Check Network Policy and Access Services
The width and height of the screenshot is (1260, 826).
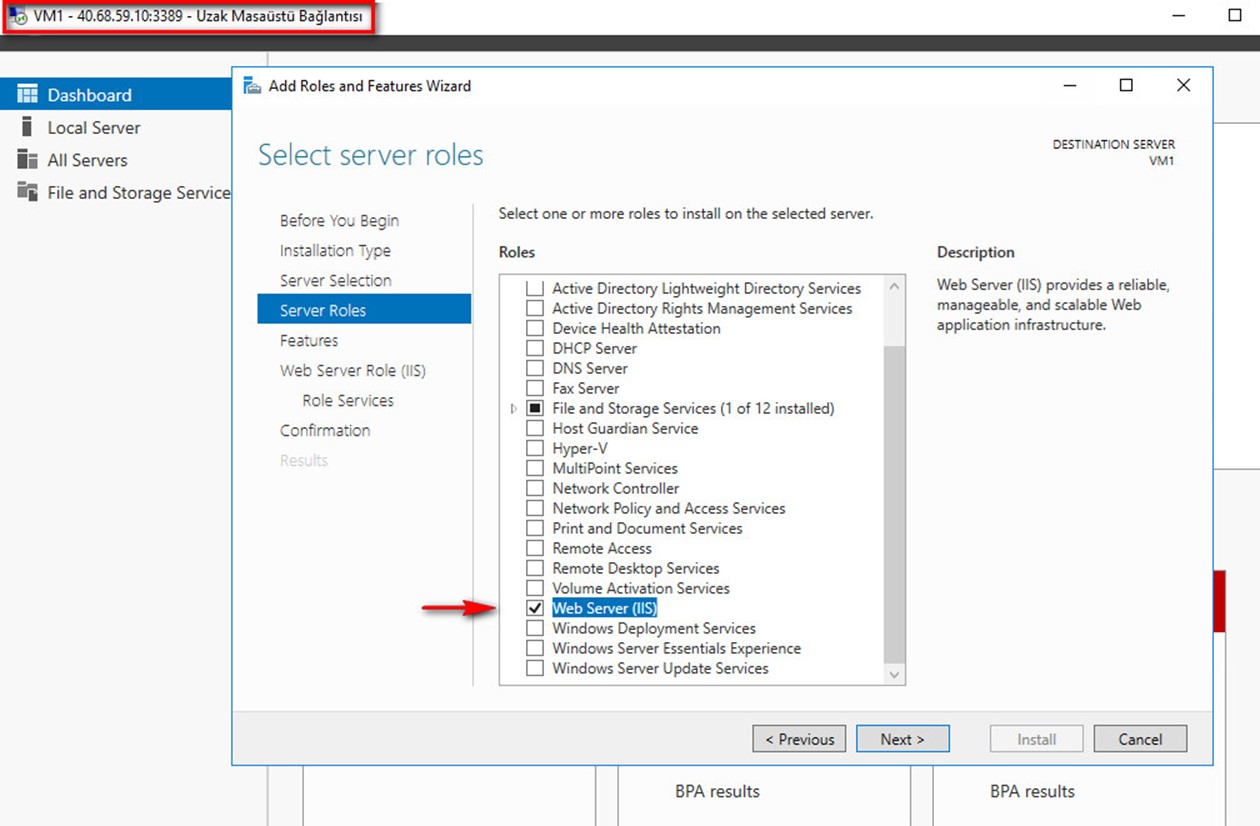click(x=535, y=508)
